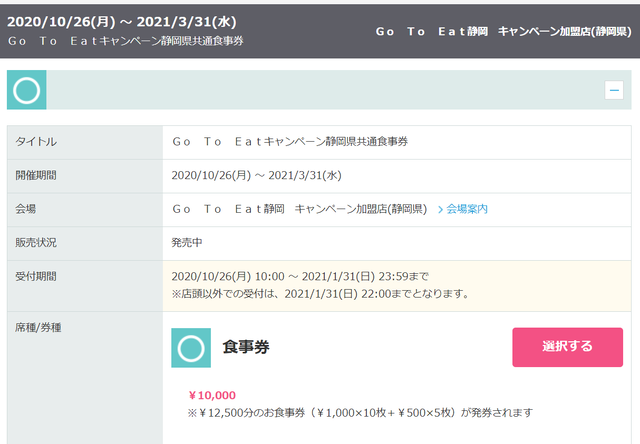Click the 食事券 ticket type heading
The height and width of the screenshot is (444, 640).
click(x=246, y=347)
